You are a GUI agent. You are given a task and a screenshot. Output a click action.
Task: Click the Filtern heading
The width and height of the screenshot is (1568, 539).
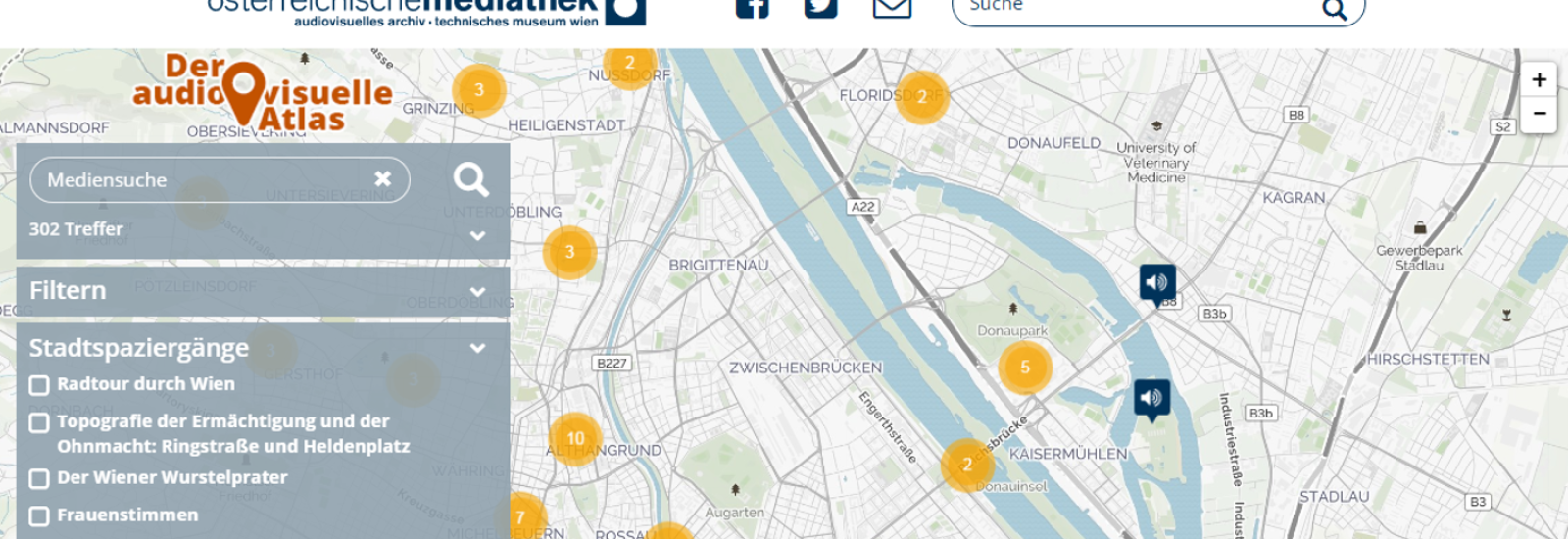(68, 291)
